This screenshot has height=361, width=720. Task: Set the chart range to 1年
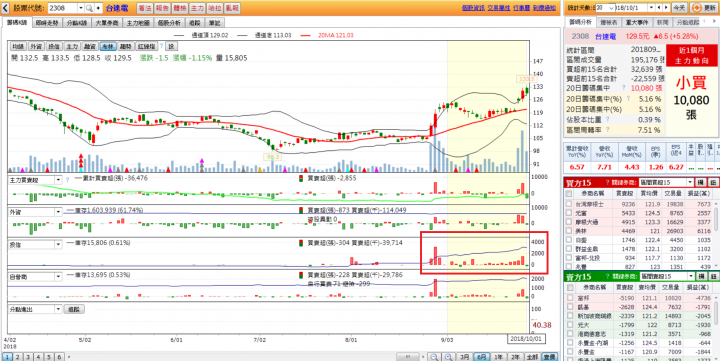coord(498,356)
